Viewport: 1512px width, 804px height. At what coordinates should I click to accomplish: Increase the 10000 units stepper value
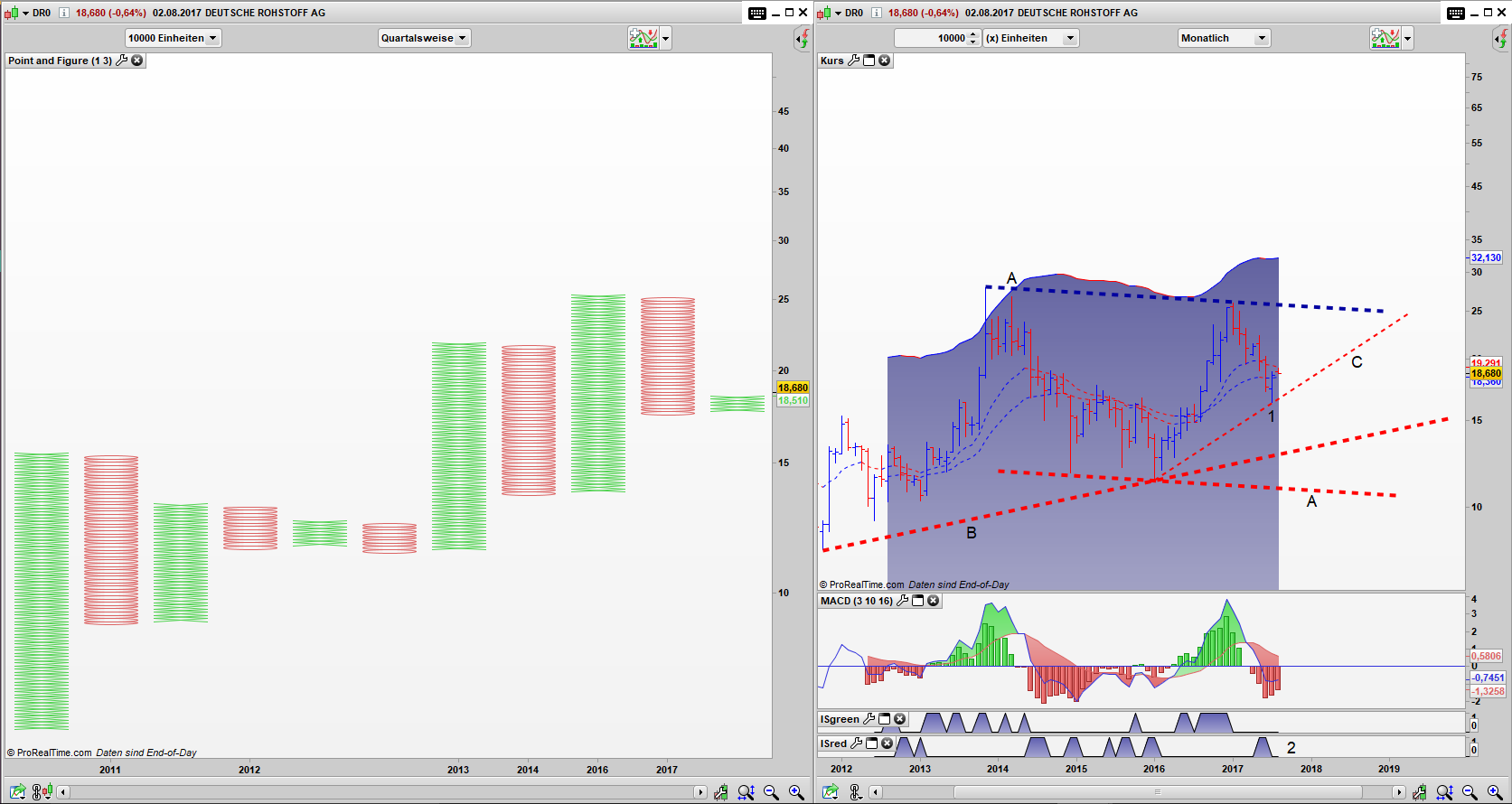972,34
